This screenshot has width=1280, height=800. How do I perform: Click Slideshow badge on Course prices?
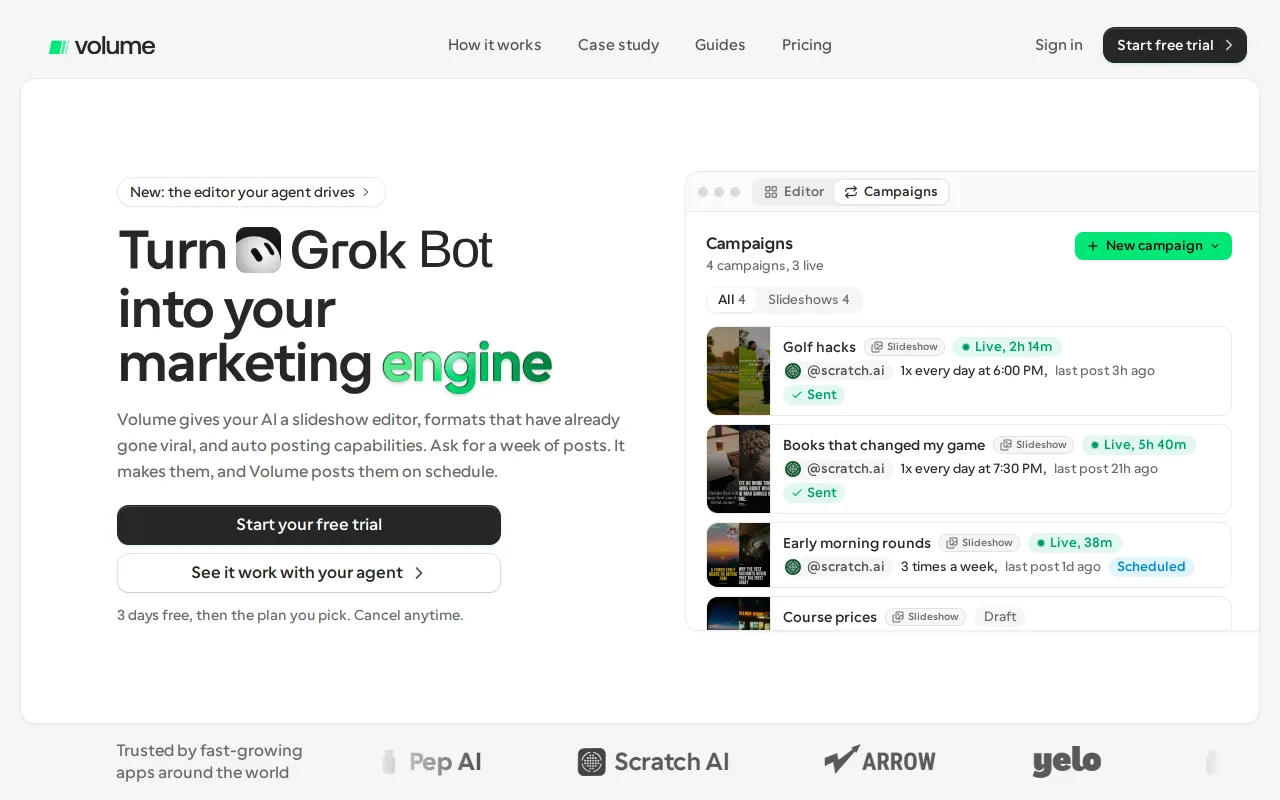[925, 617]
